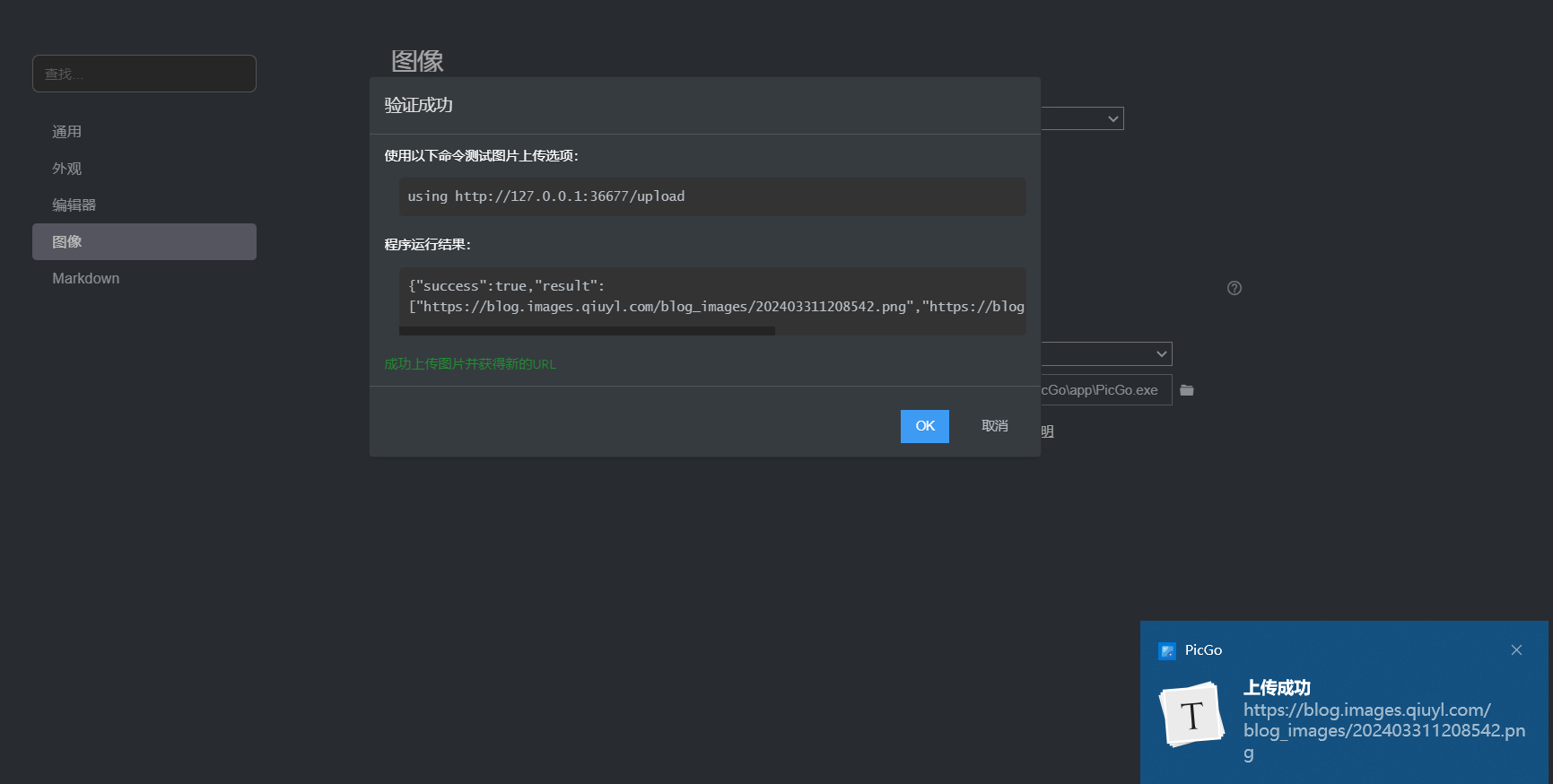Image resolution: width=1553 pixels, height=784 pixels.
Task: Click the 验证成功 dialog title
Action: 418,105
